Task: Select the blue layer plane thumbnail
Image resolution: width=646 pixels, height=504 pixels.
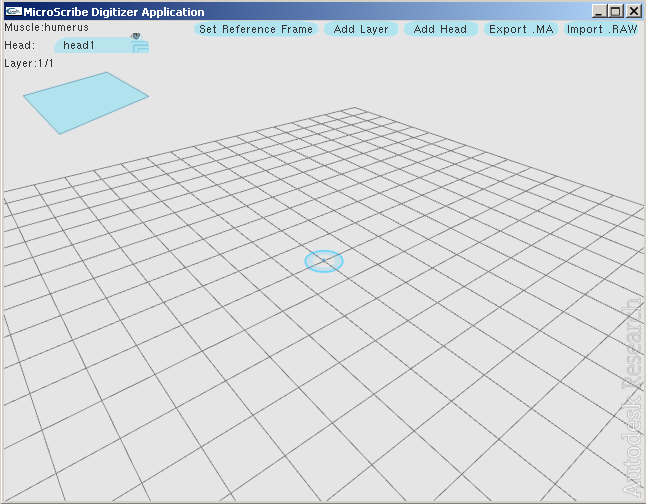Action: click(86, 103)
